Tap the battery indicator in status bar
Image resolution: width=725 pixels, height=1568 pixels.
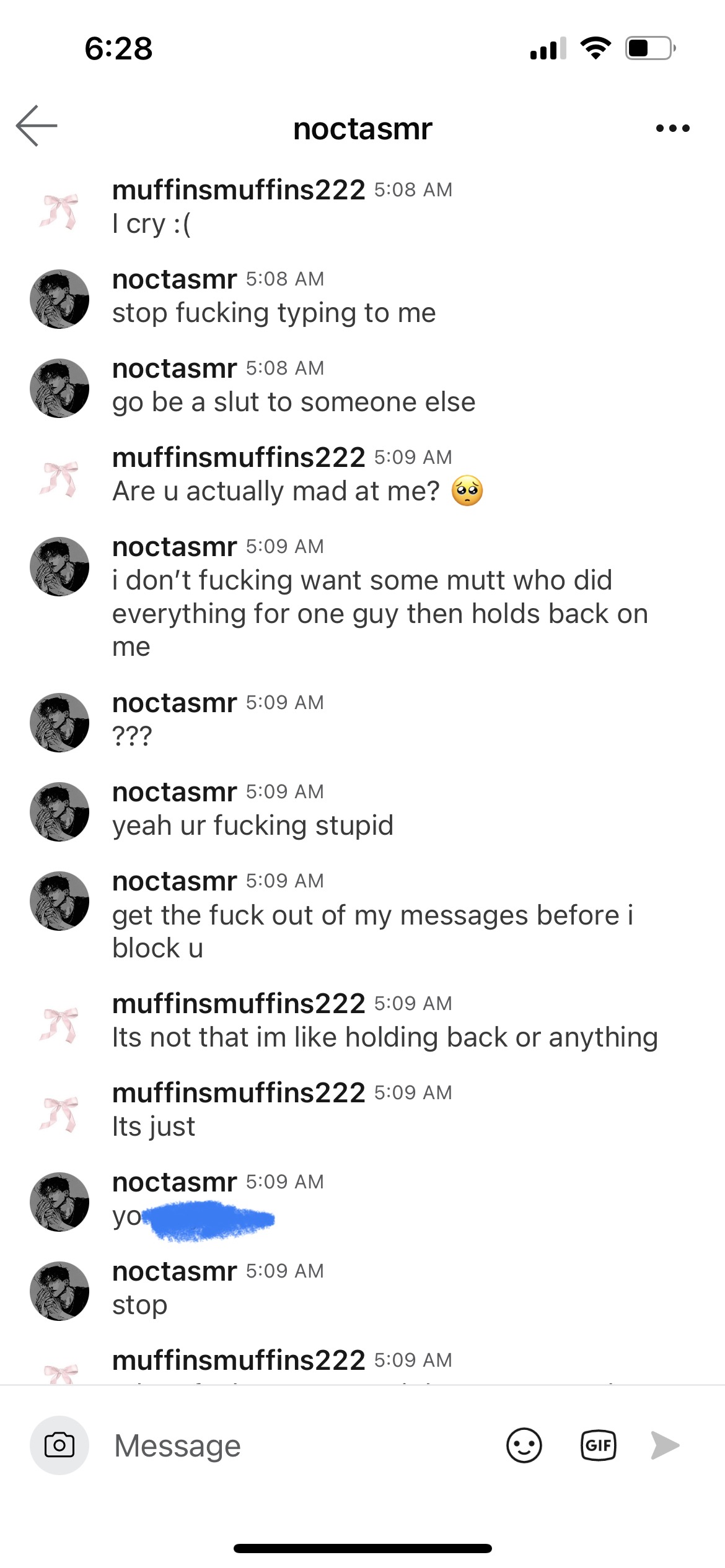pos(650,48)
